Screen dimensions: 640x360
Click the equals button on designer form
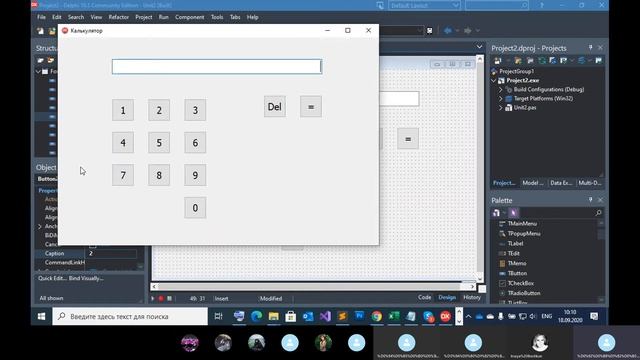coord(408,139)
